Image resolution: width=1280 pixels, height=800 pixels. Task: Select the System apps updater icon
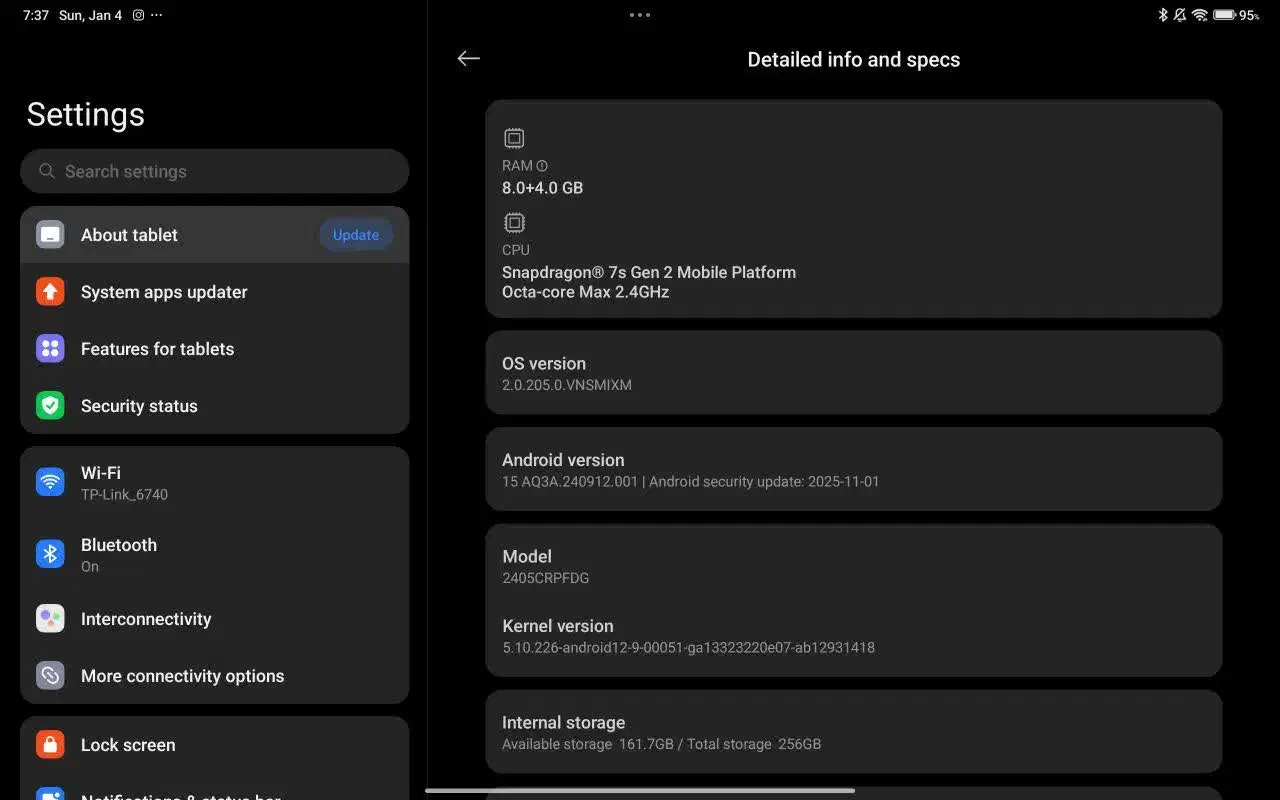coord(50,291)
